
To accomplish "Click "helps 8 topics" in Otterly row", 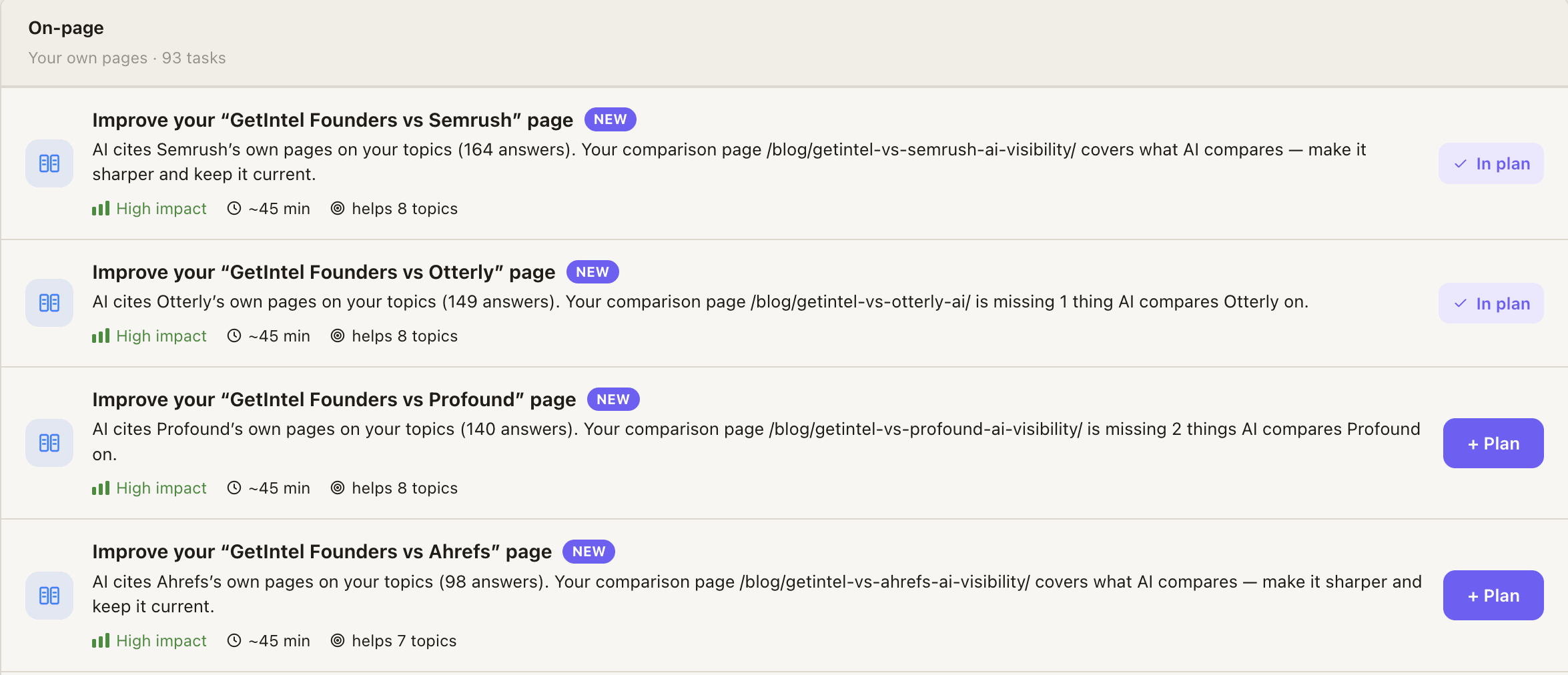I will coord(405,336).
